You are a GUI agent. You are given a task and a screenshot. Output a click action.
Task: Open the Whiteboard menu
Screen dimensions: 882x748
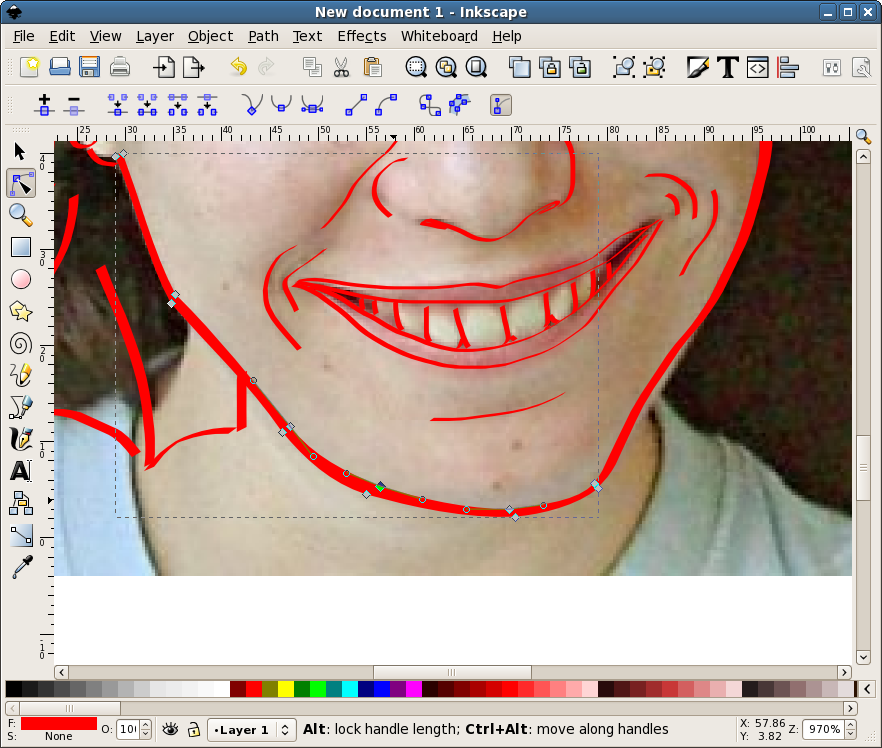click(x=439, y=36)
